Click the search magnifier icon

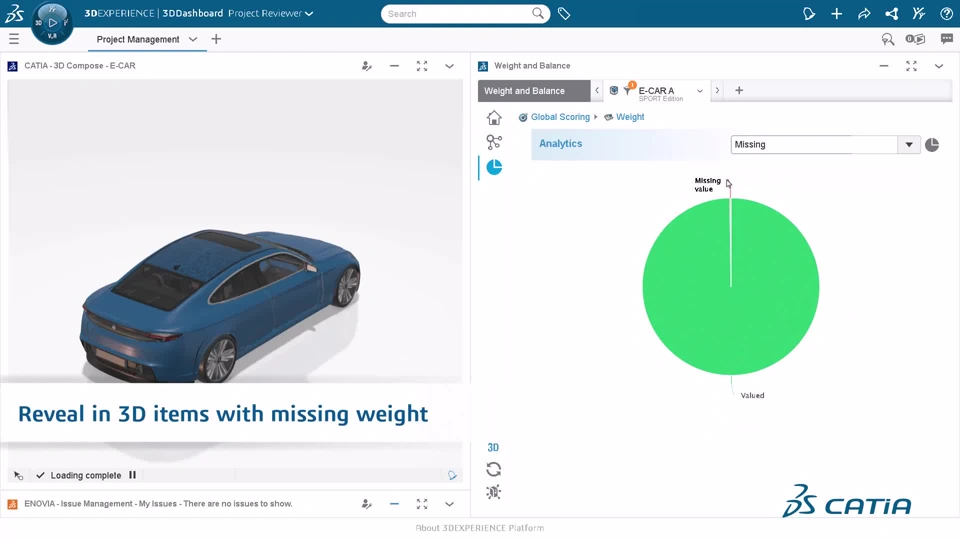[538, 13]
